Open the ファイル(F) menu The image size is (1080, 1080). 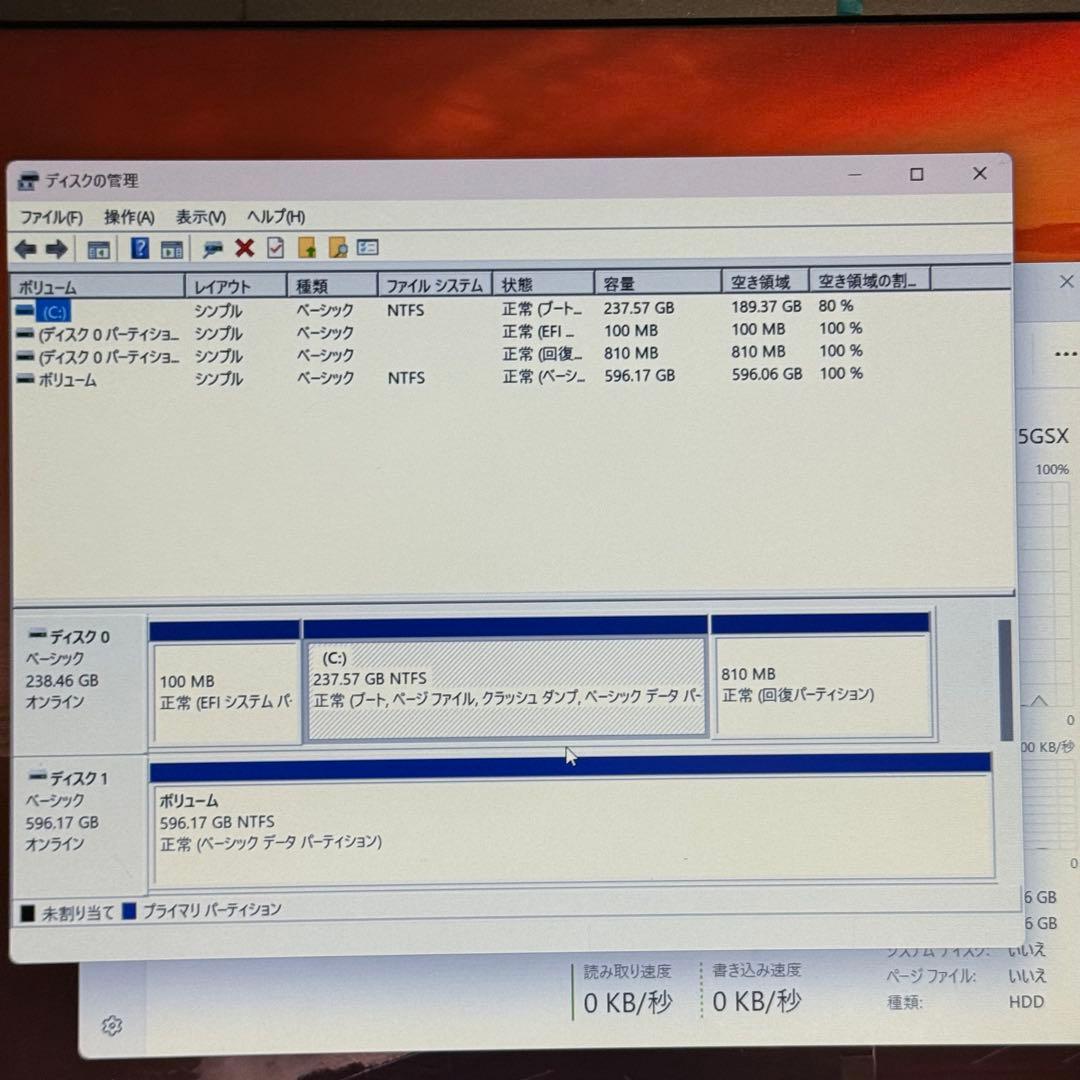pos(51,218)
